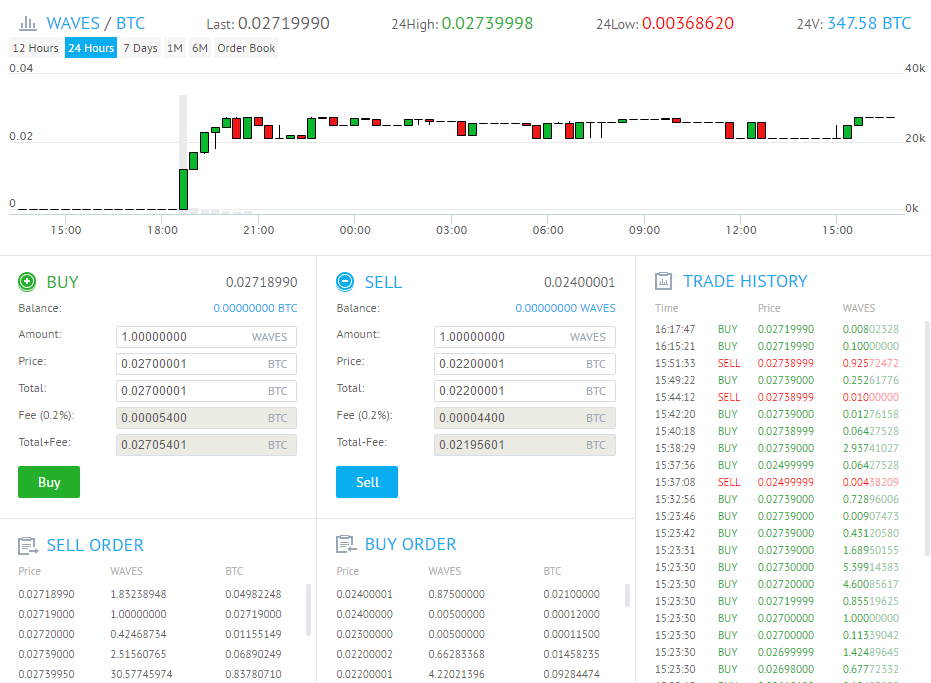Screen dimensions: 931x683
Task: Click the green plus BUY icon
Action: click(x=27, y=282)
